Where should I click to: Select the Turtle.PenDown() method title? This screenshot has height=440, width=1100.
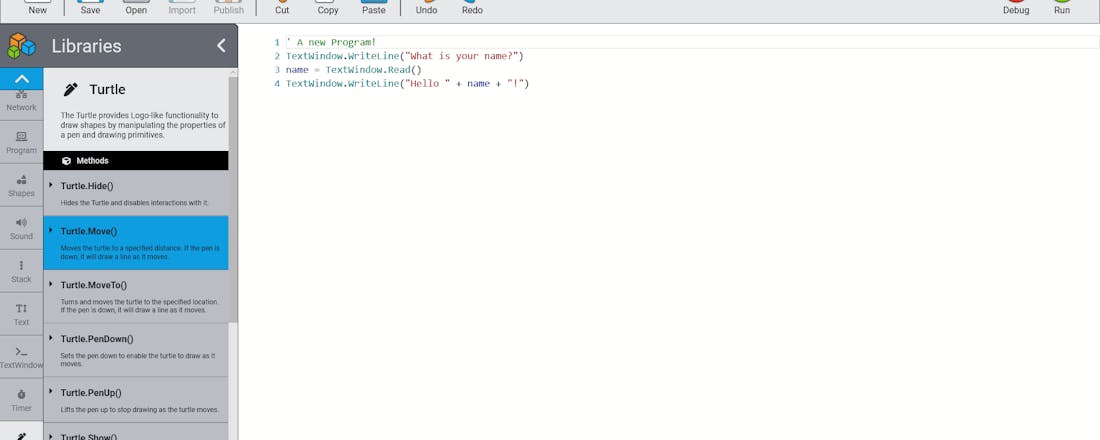97,339
